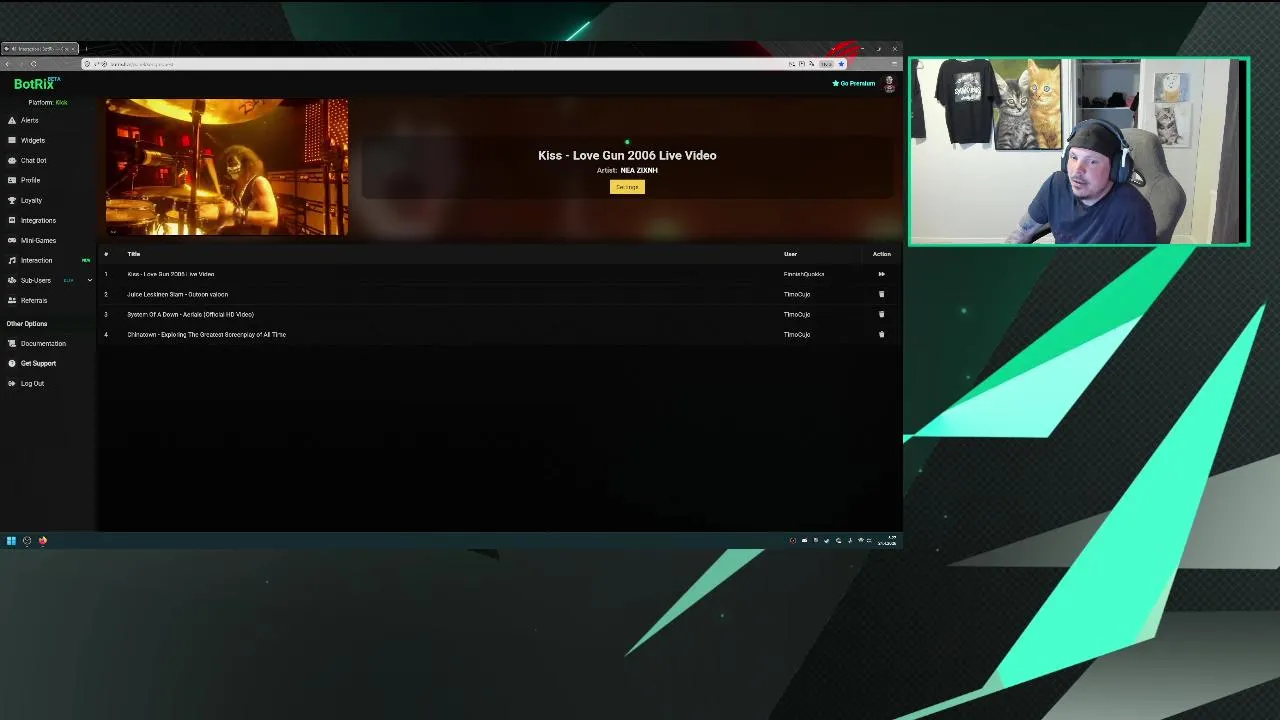Delete the Chinatown screenplay row
Viewport: 1280px width, 720px height.
click(x=881, y=334)
